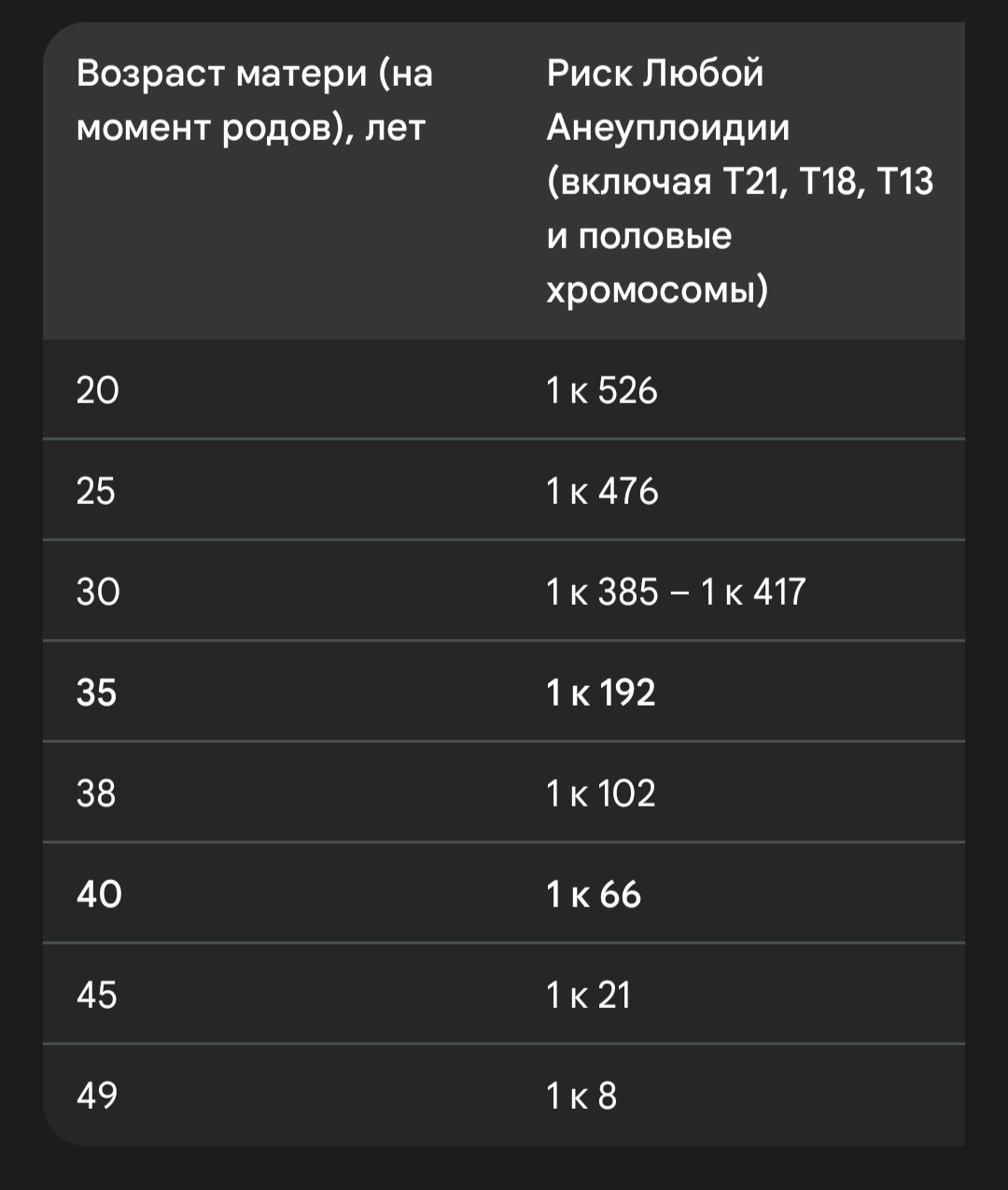Click the "1 к 192" risk value
The image size is (1008, 1190).
[601, 693]
